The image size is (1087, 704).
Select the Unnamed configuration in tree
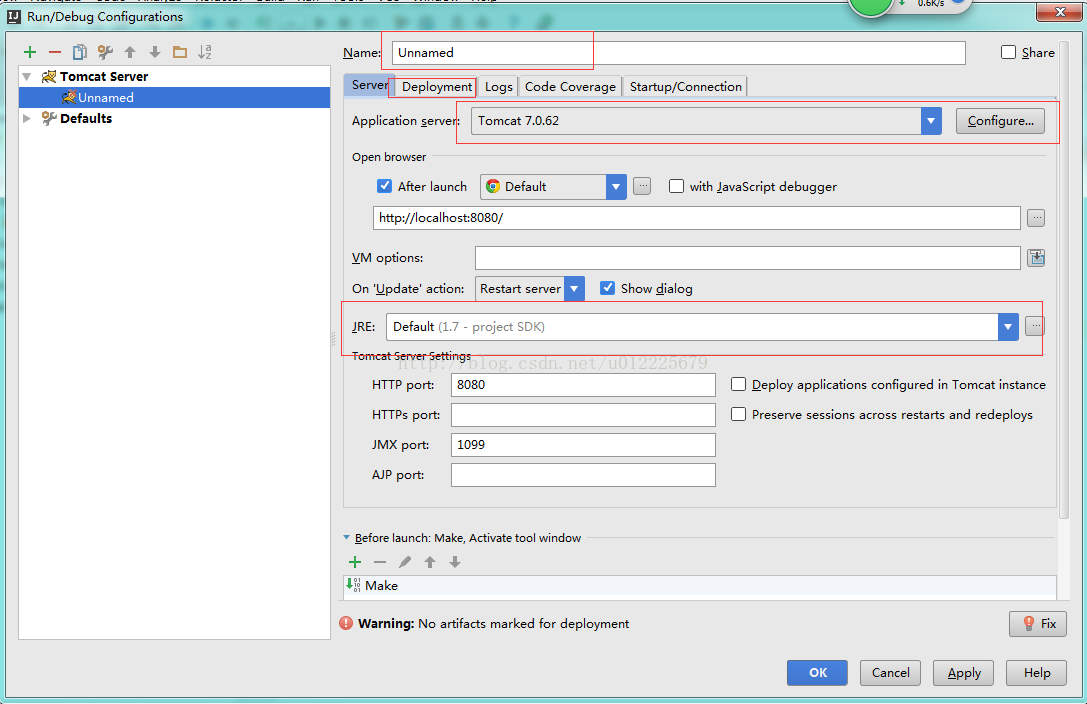pos(175,97)
